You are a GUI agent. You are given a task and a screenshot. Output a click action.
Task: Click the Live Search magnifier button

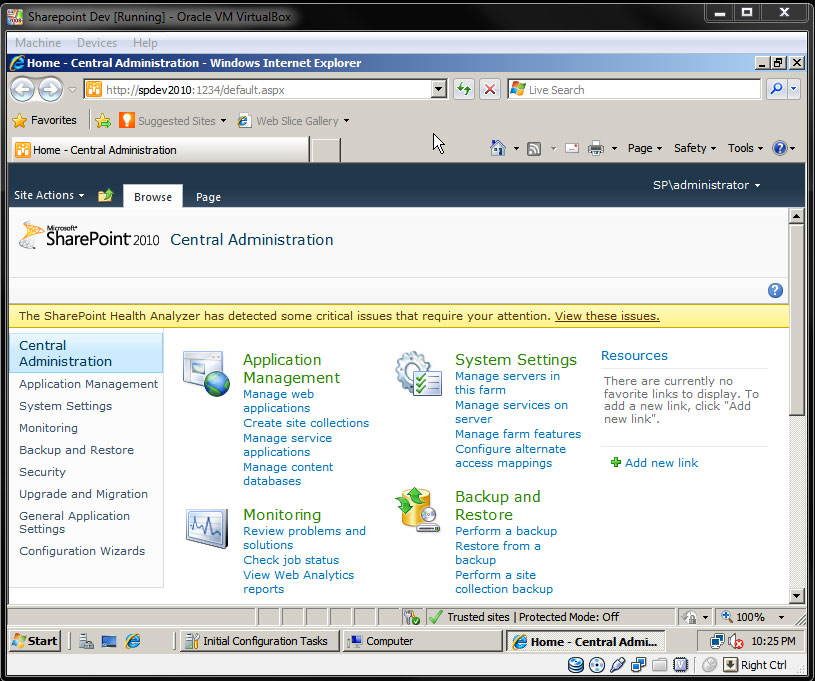[777, 89]
